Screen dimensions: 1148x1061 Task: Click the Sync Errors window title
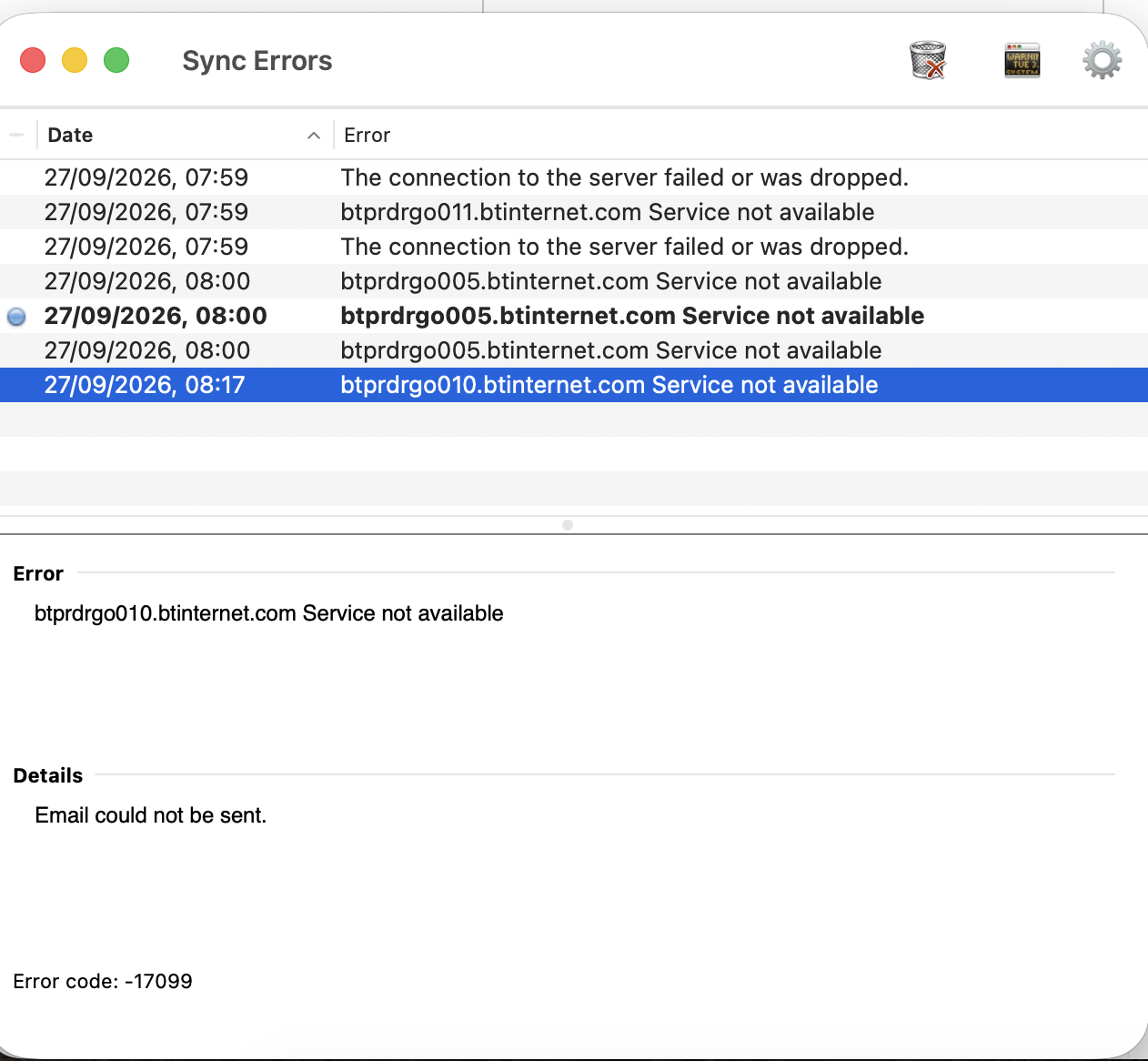tap(257, 61)
